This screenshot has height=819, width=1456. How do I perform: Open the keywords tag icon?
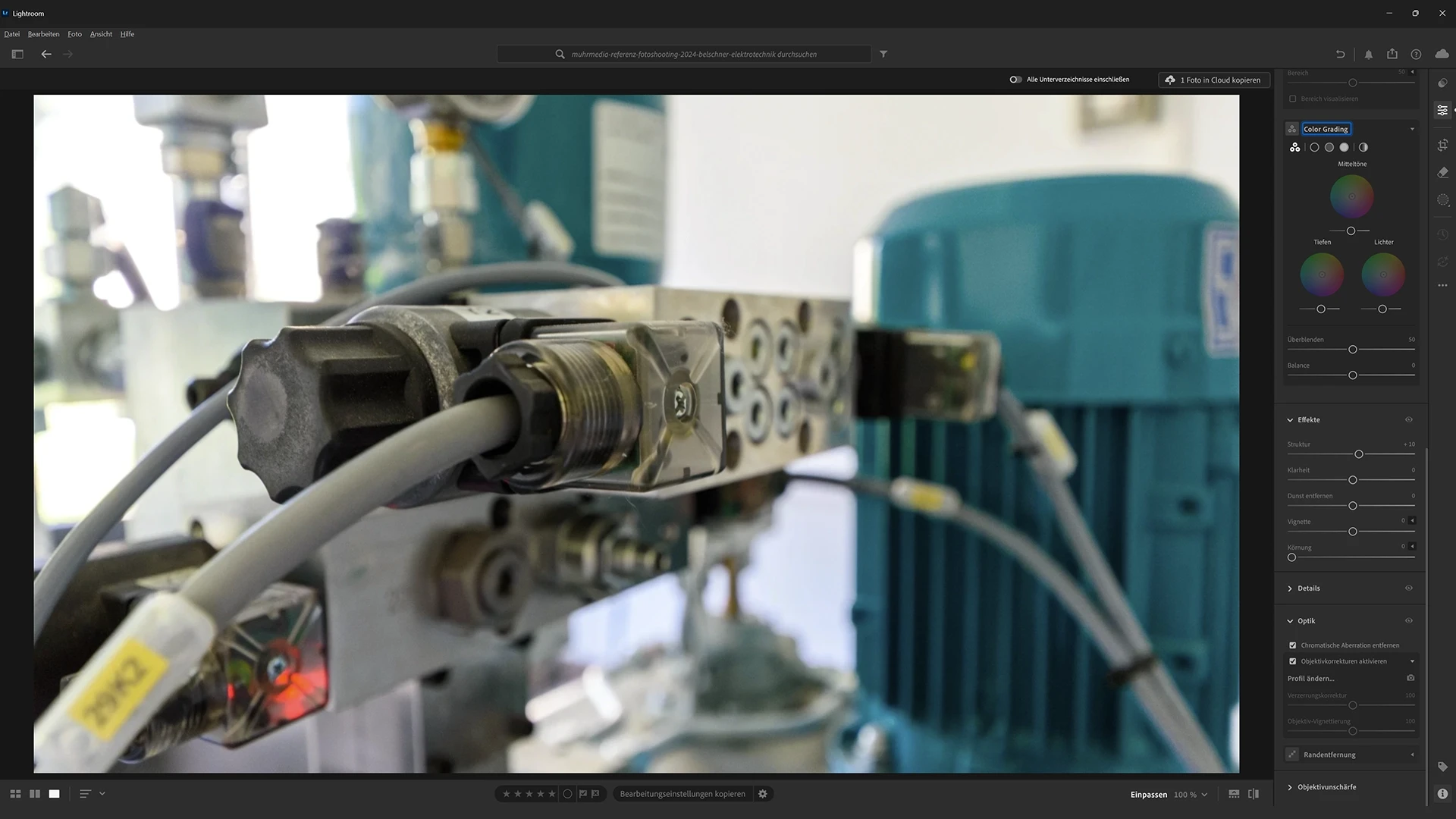tap(1442, 767)
